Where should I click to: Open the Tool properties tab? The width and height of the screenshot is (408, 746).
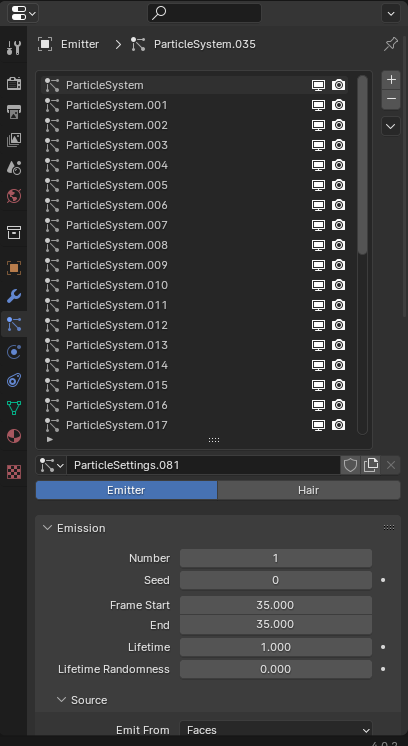pyautogui.click(x=14, y=48)
